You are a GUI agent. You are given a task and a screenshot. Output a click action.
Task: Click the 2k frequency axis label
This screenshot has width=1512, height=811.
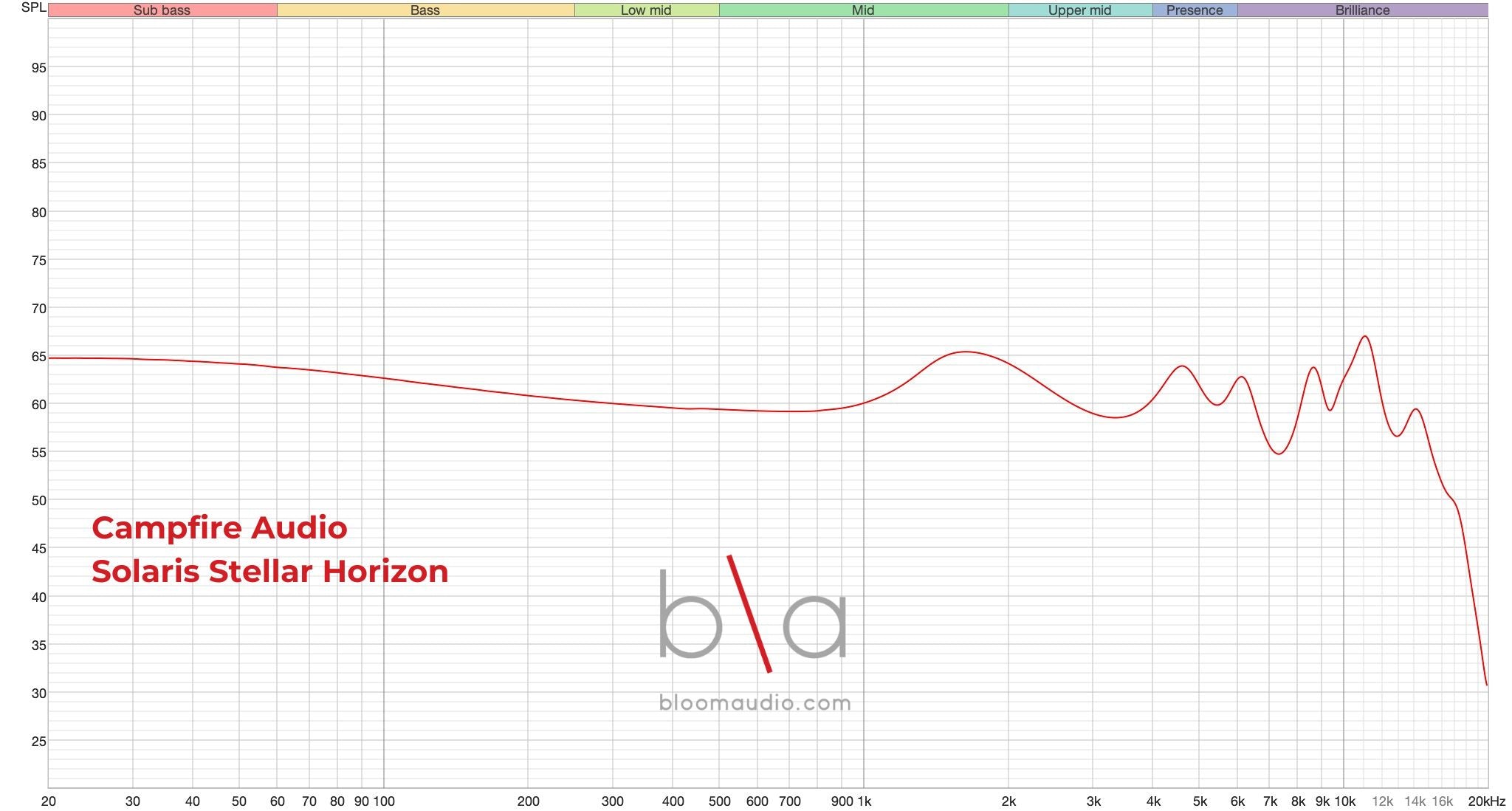pyautogui.click(x=1009, y=801)
